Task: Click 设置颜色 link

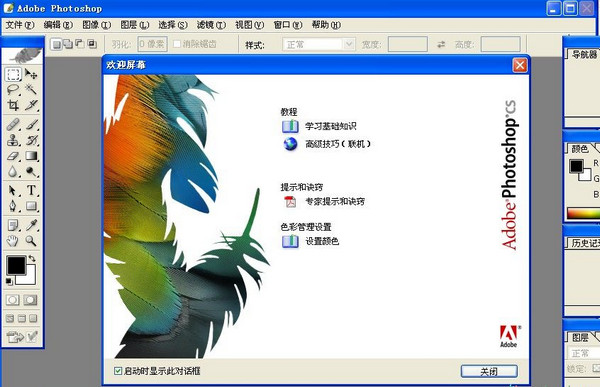Action: point(322,241)
